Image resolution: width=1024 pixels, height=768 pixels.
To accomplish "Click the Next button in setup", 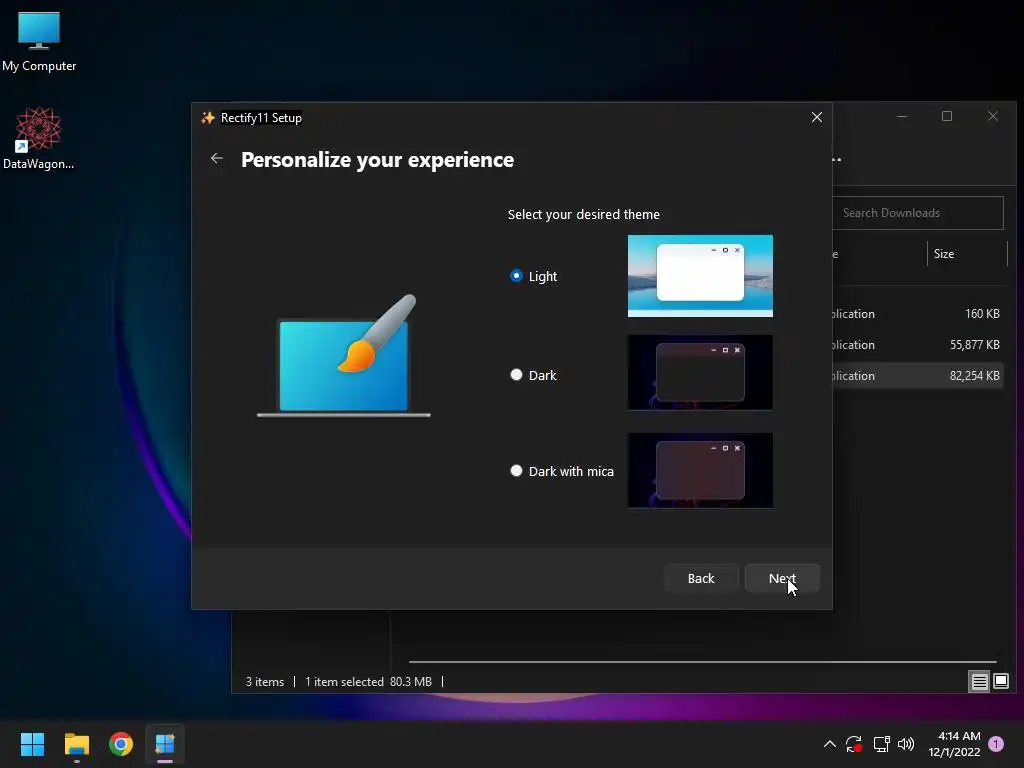I will coord(782,578).
